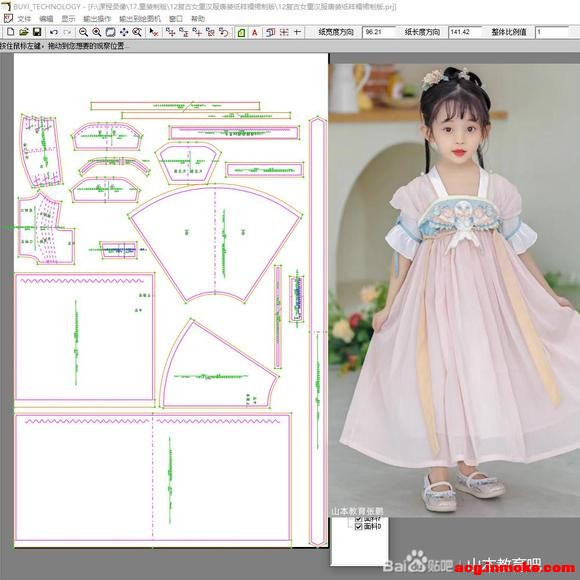Select the rotate piece toolbar icon
The image size is (580, 580).
coord(223,32)
